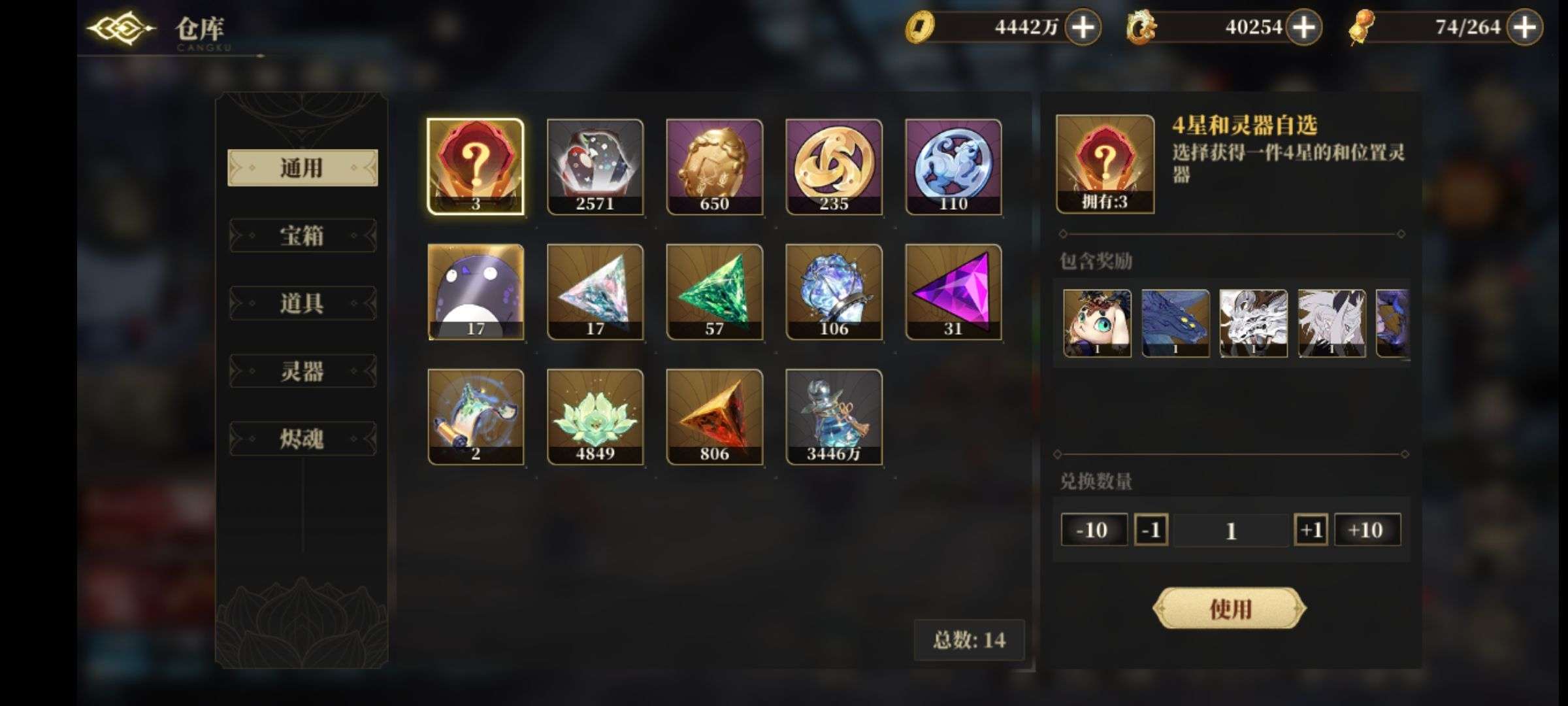Add gold coins with the plus button
This screenshot has width=1568, height=706.
pyautogui.click(x=1083, y=27)
